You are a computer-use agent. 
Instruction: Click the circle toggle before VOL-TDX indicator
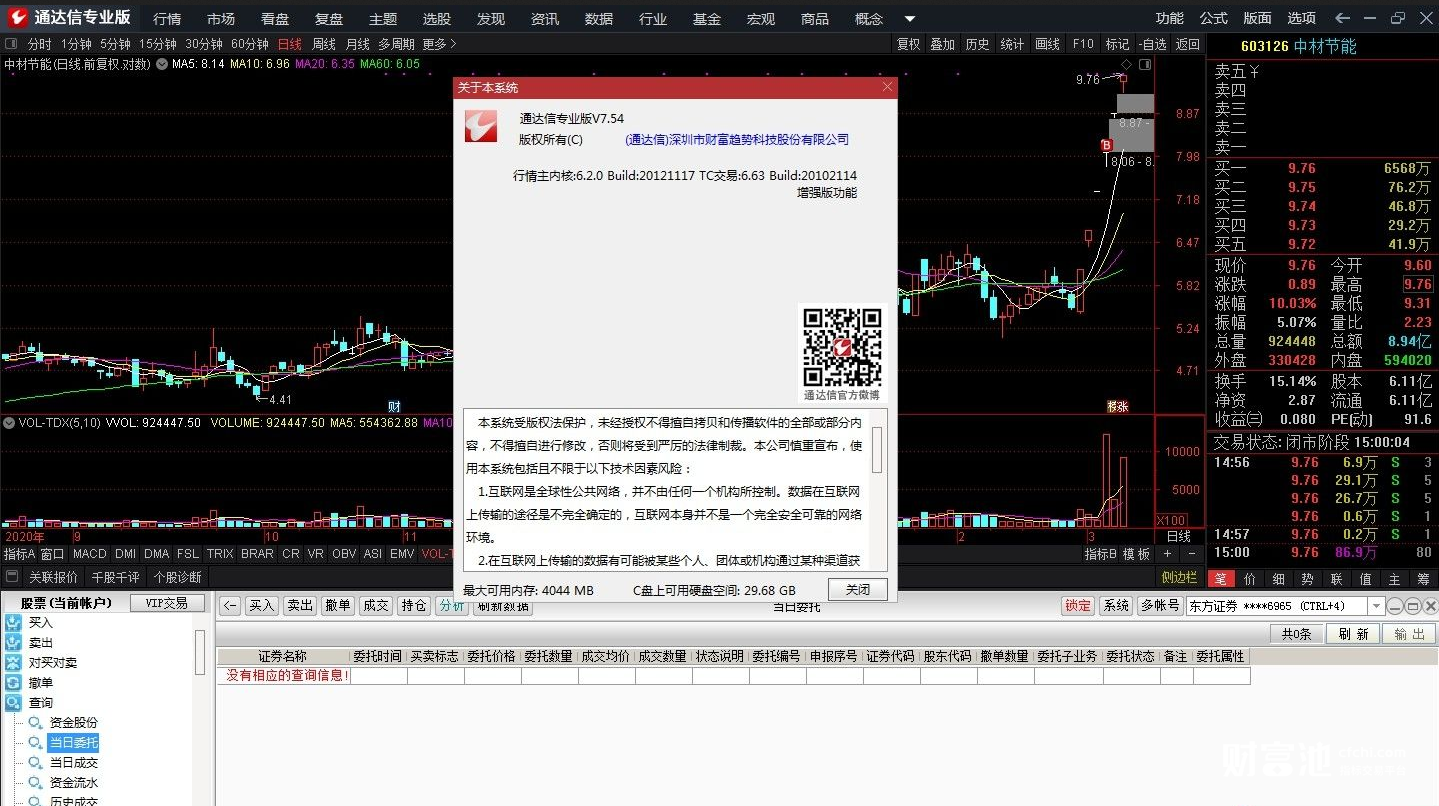coord(9,423)
